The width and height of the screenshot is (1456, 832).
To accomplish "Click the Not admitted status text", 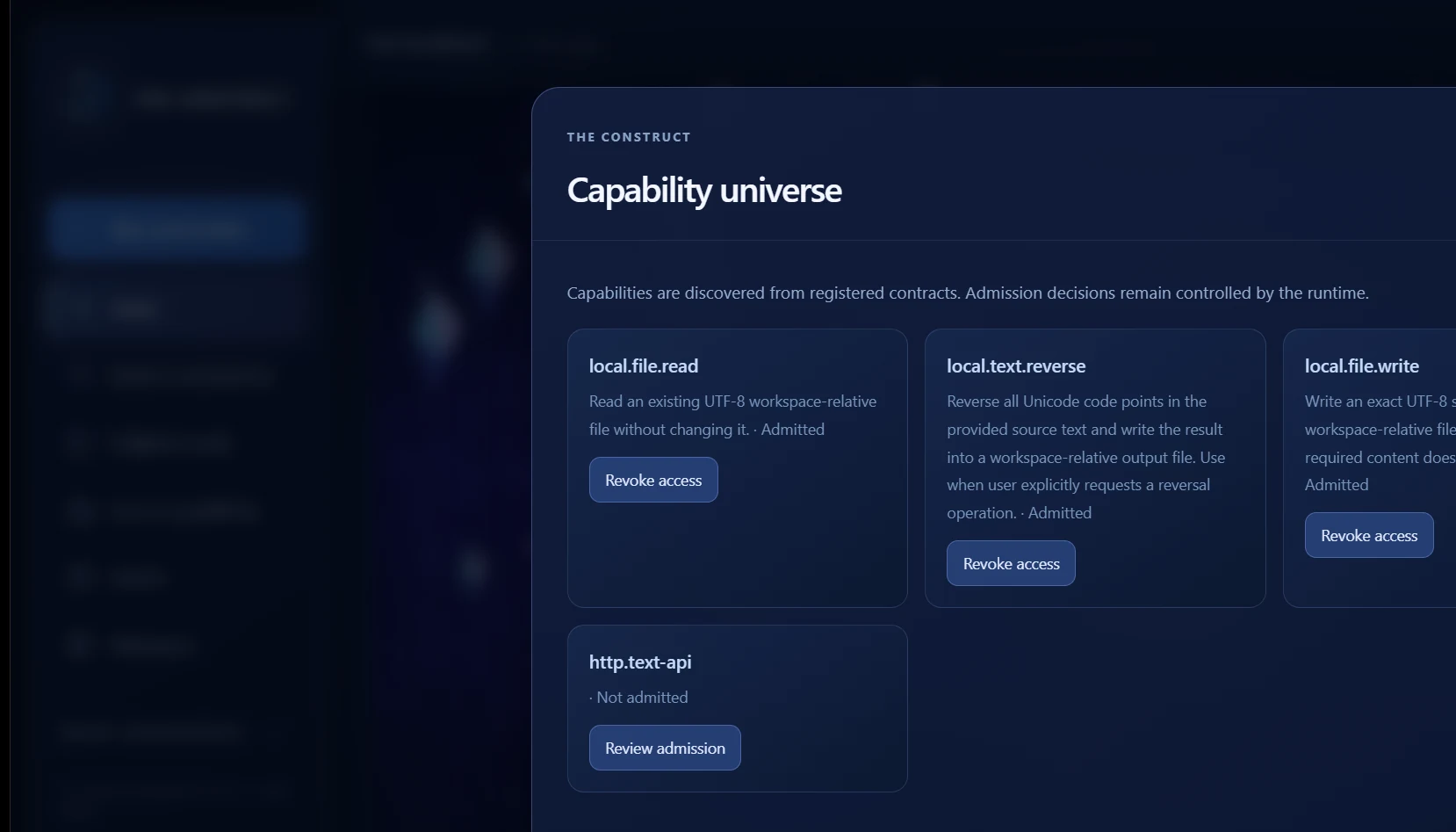I will [x=642, y=697].
